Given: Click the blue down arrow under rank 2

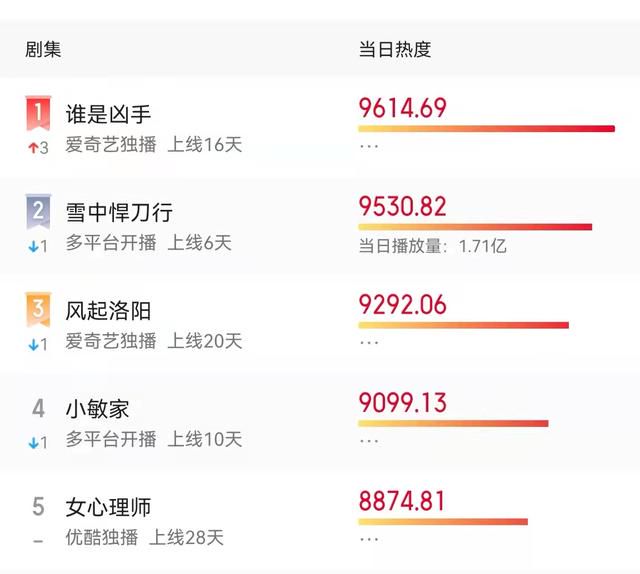Looking at the screenshot, I should click(33, 246).
